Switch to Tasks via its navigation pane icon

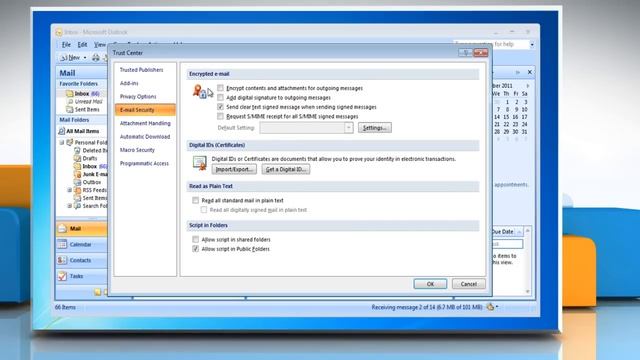pos(62,276)
